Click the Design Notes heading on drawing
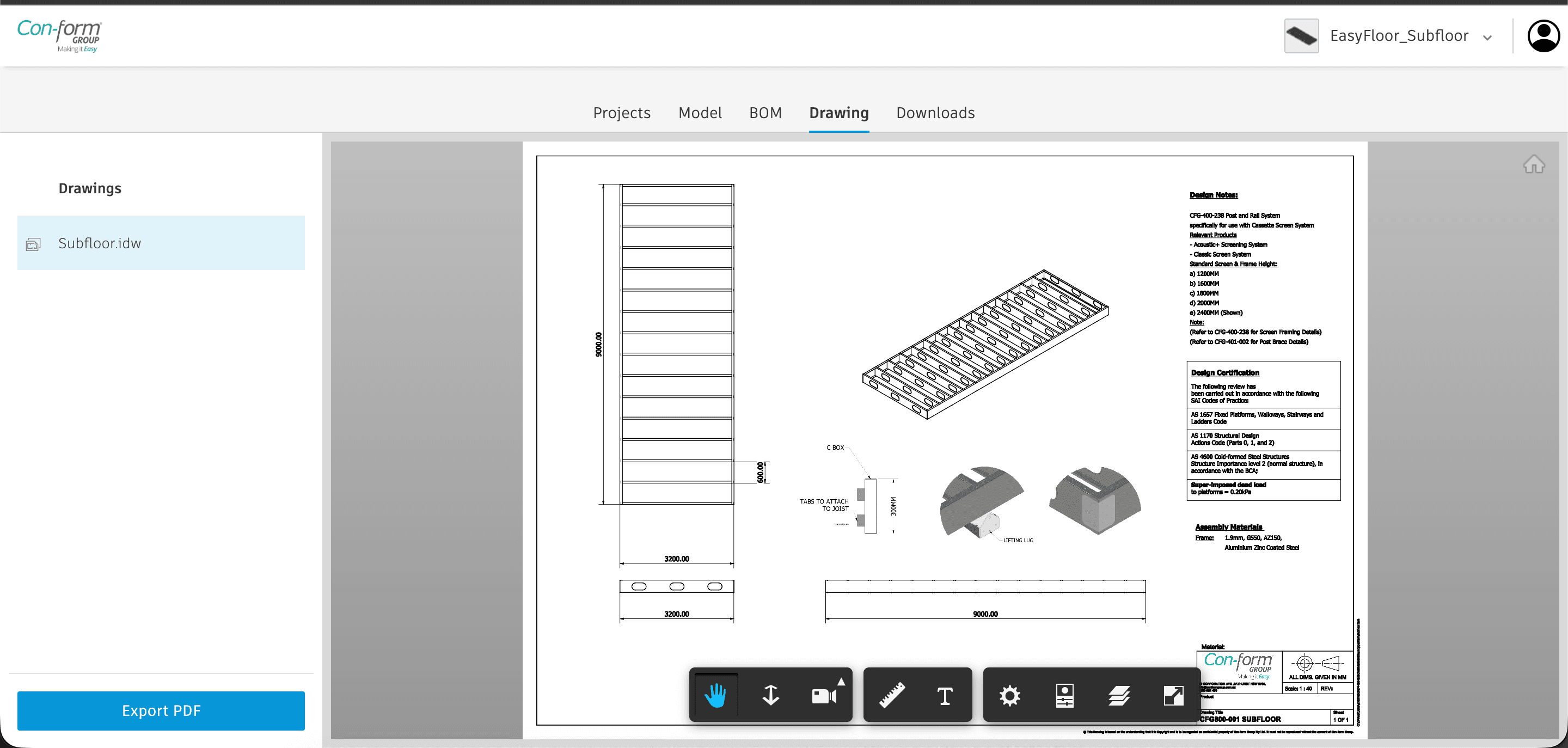Viewport: 1568px width, 748px height. 1213,195
